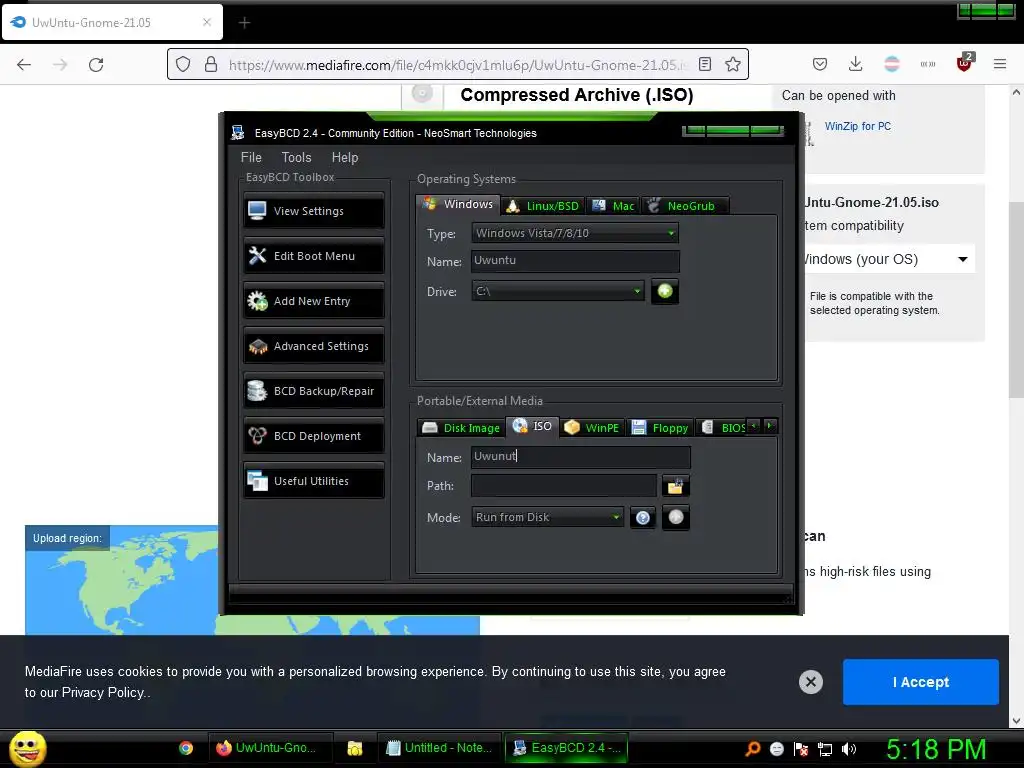This screenshot has width=1024, height=768.
Task: Open View Settings in EasyBCD Toolbox
Action: coord(313,211)
